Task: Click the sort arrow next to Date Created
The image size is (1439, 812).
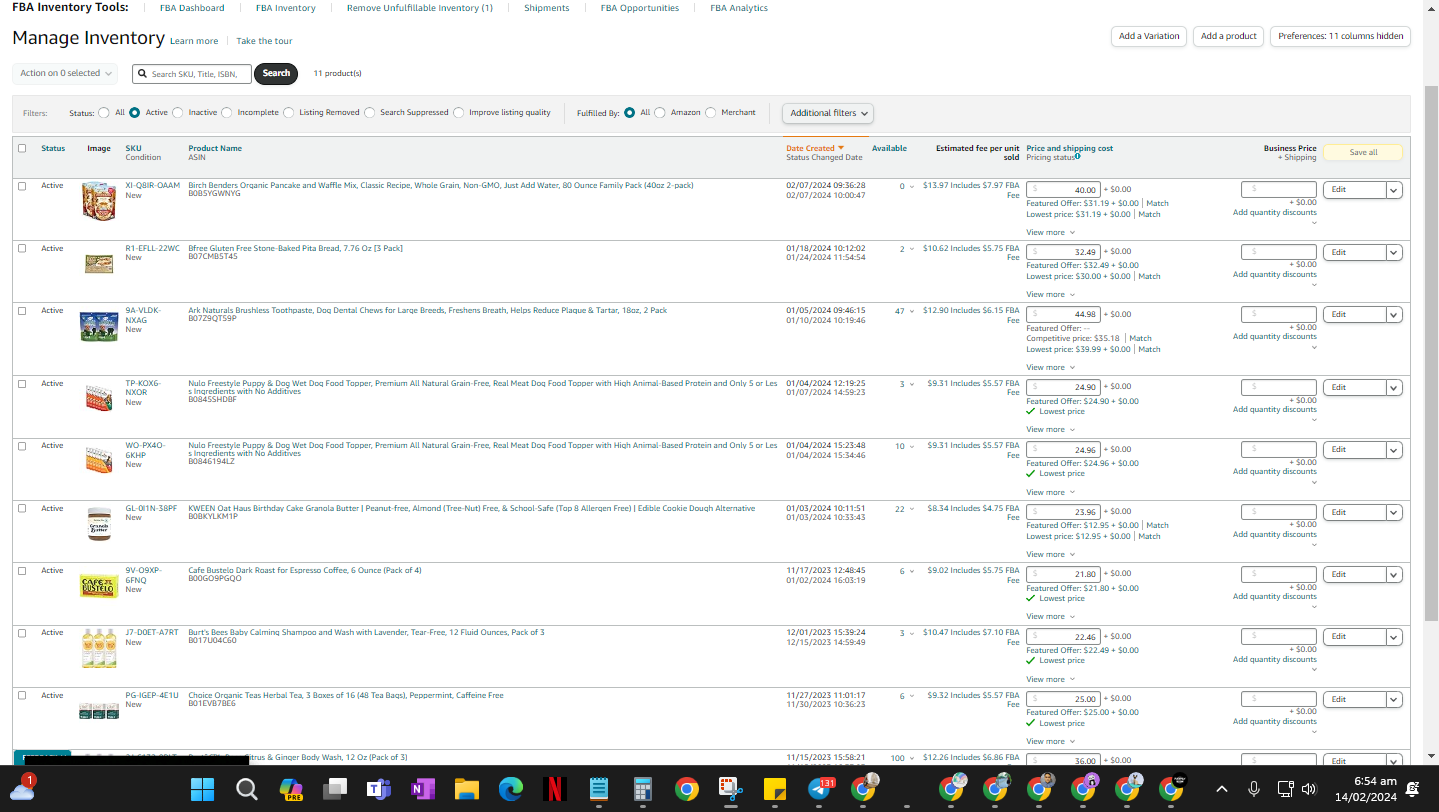Action: [x=841, y=148]
